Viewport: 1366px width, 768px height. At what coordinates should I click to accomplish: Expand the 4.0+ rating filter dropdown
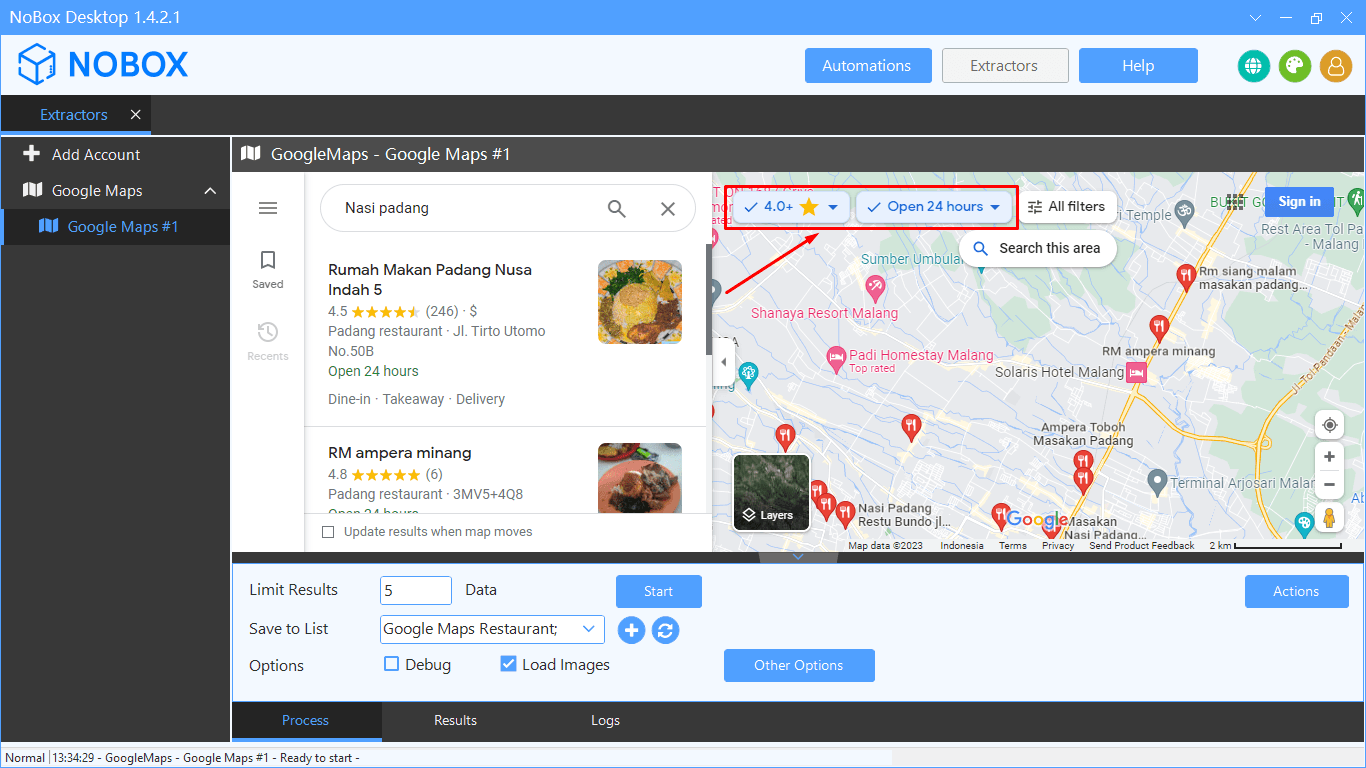(x=832, y=207)
